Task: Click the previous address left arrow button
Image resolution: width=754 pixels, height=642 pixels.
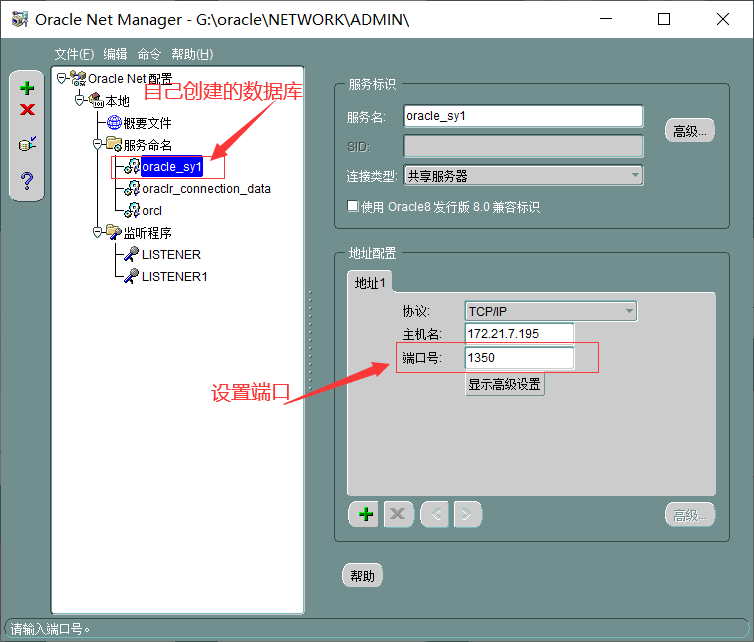Action: pos(435,514)
